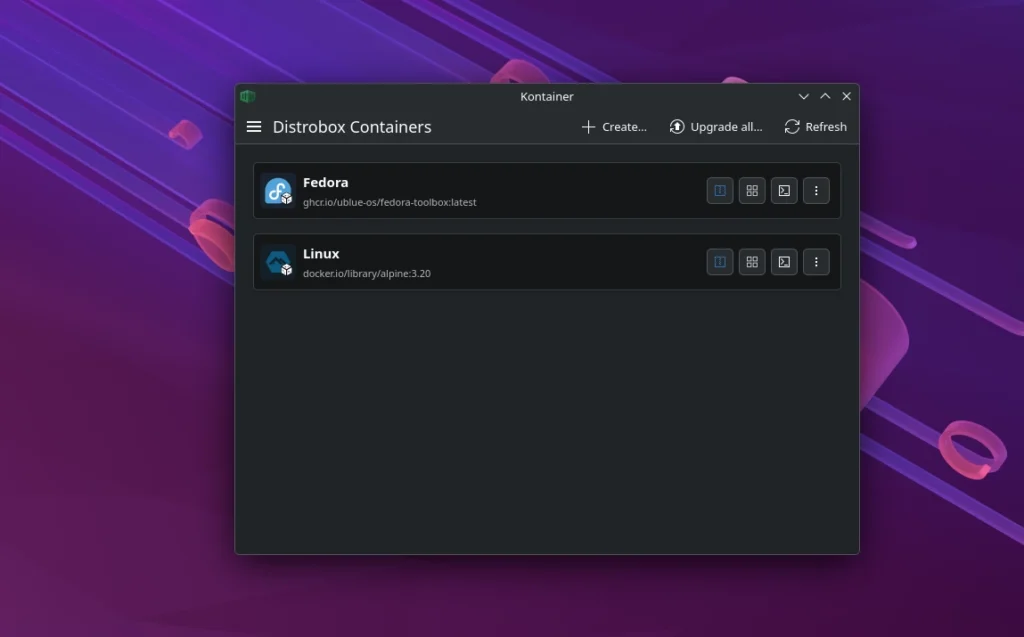Image resolution: width=1024 pixels, height=637 pixels.
Task: Toggle the hamburger sidebar menu open
Action: click(x=254, y=126)
